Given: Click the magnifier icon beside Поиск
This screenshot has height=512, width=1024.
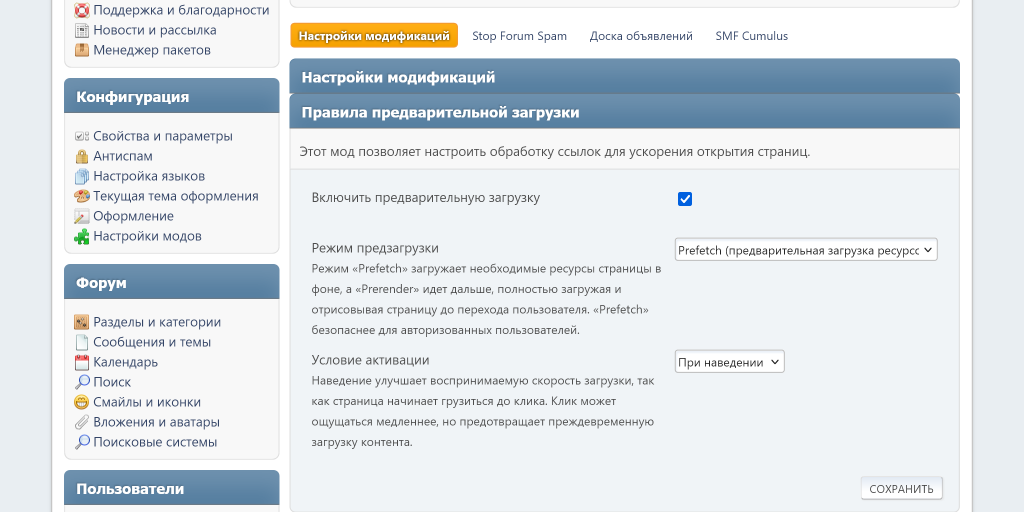Looking at the screenshot, I should point(82,382).
